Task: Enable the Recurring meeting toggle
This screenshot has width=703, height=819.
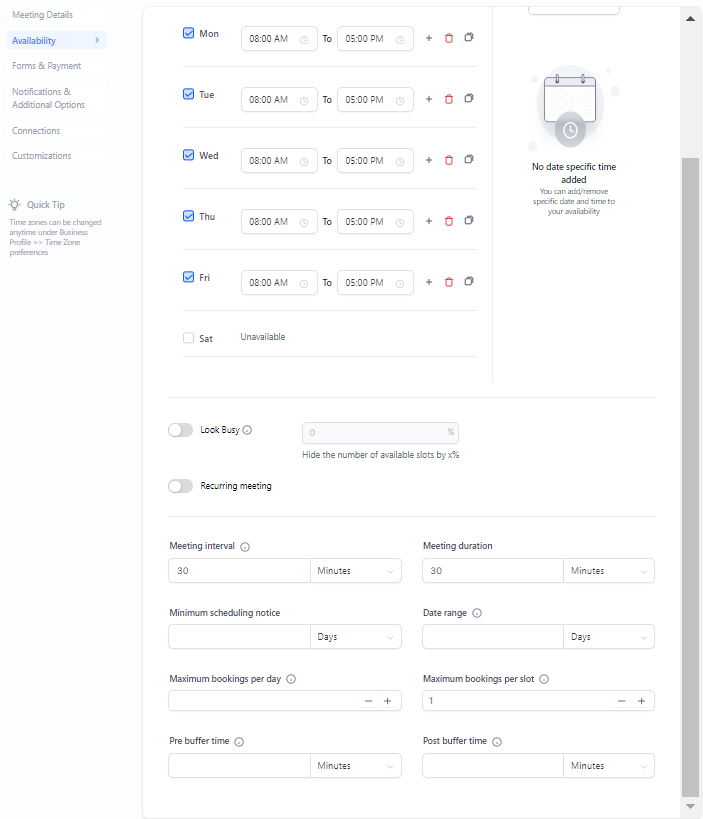Action: coord(180,486)
